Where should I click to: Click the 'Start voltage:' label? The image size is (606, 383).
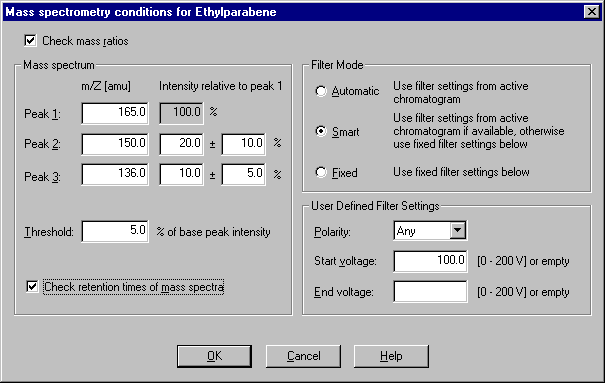tap(345, 261)
